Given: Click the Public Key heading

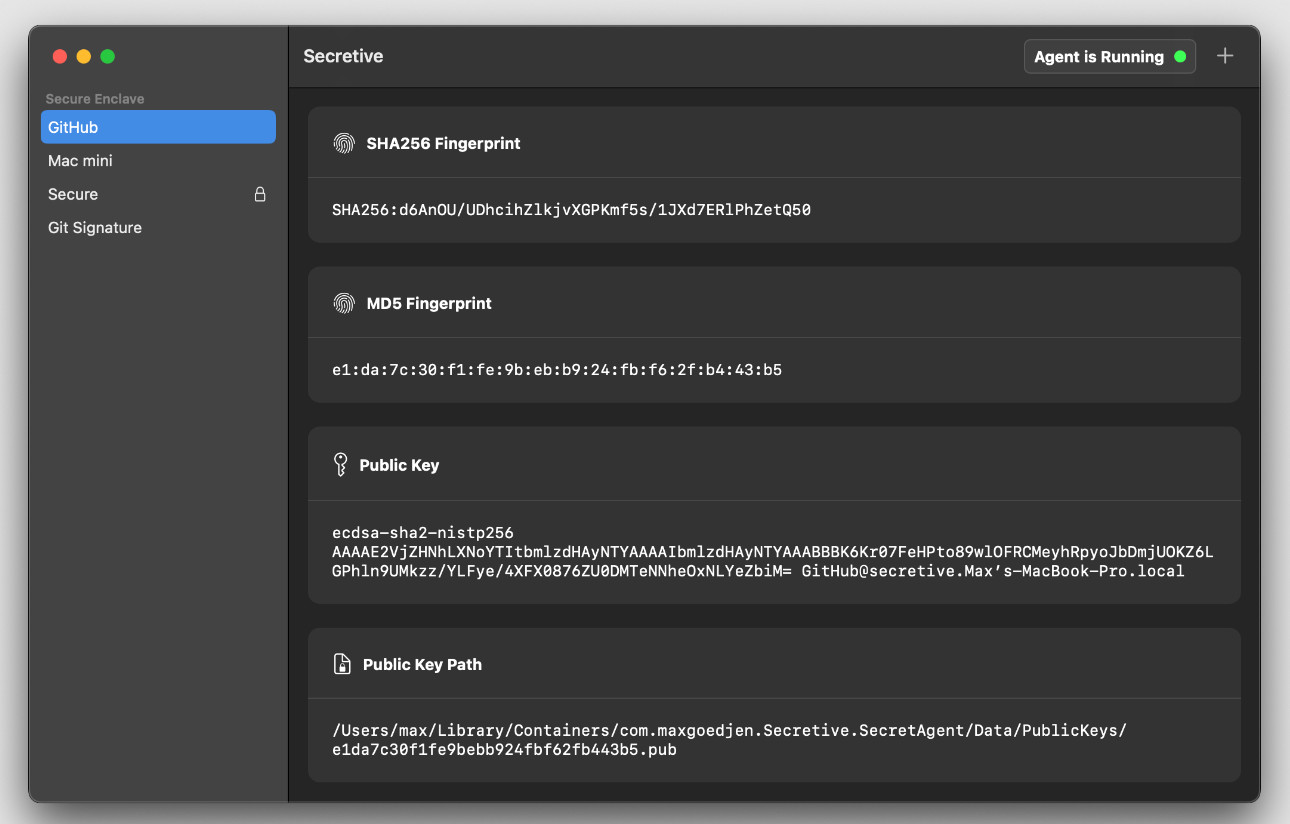Looking at the screenshot, I should [x=399, y=465].
